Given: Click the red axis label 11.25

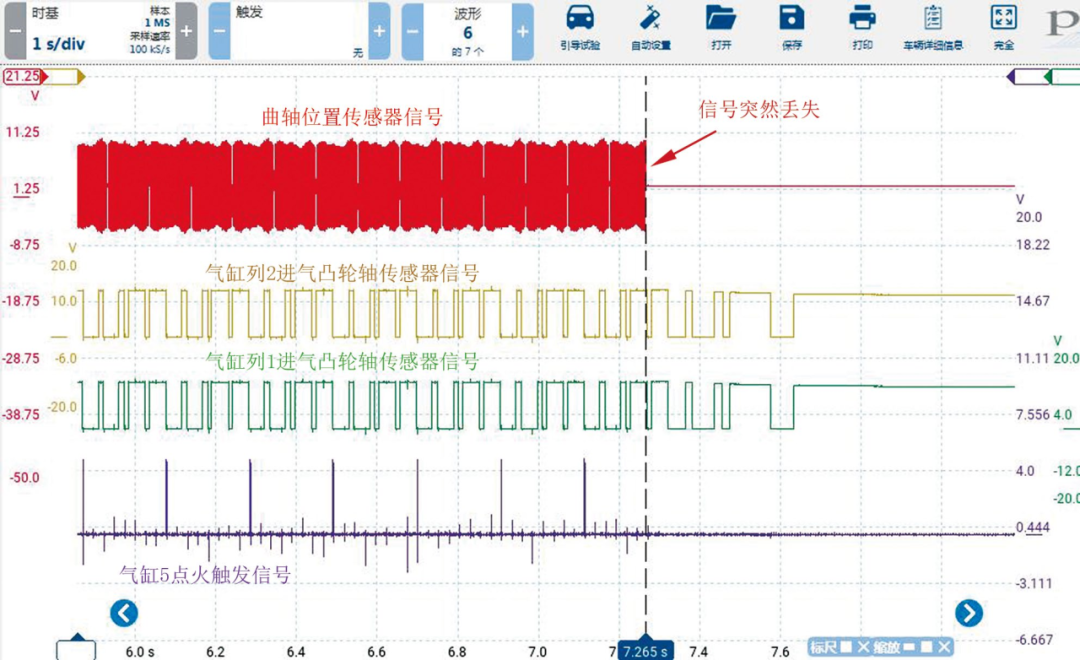Looking at the screenshot, I should 23,132.
